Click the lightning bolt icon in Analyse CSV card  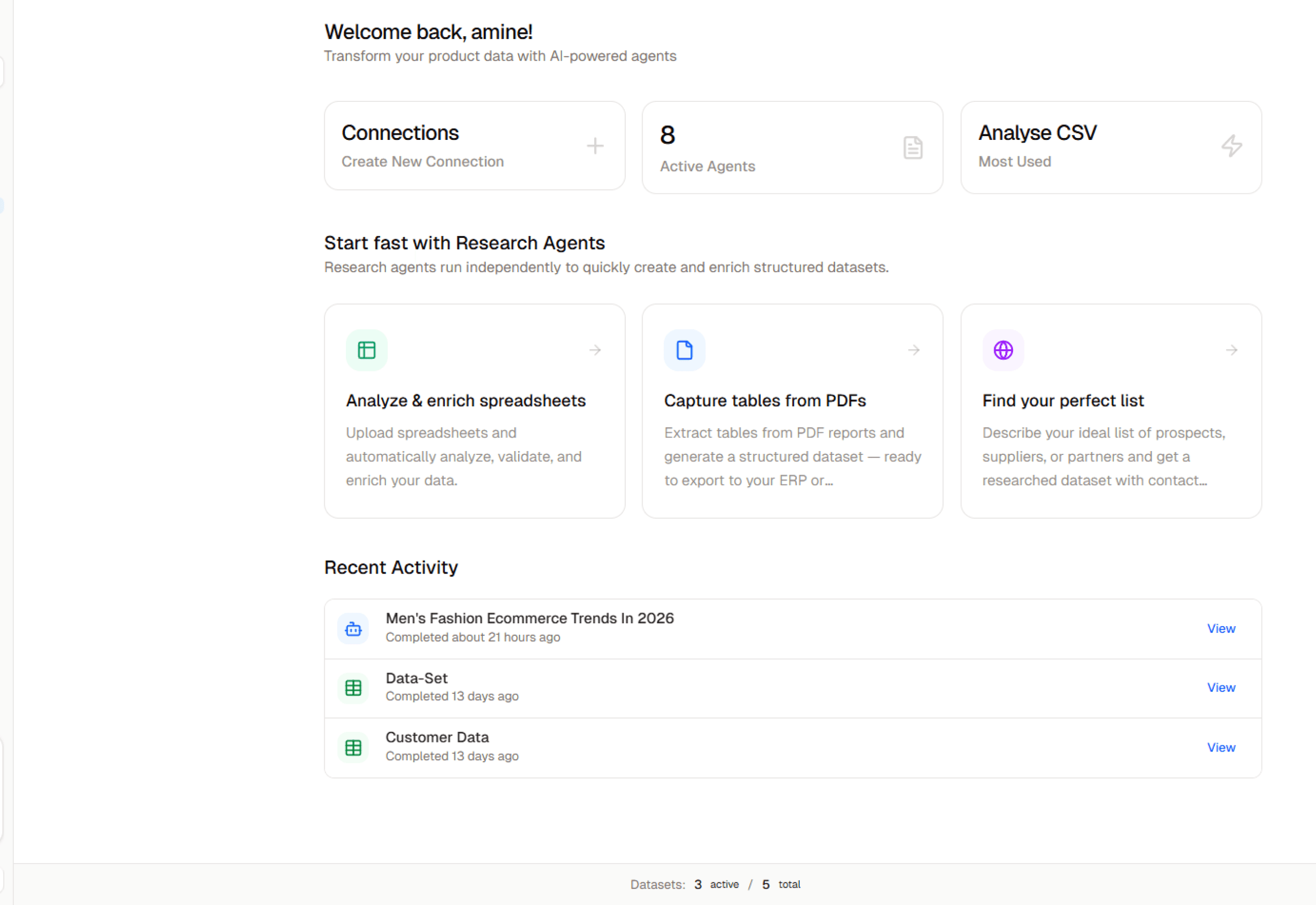1231,146
